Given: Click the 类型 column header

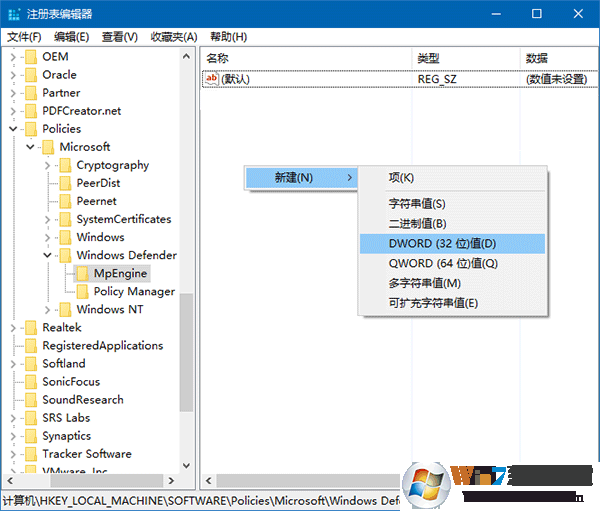Looking at the screenshot, I should (466, 59).
